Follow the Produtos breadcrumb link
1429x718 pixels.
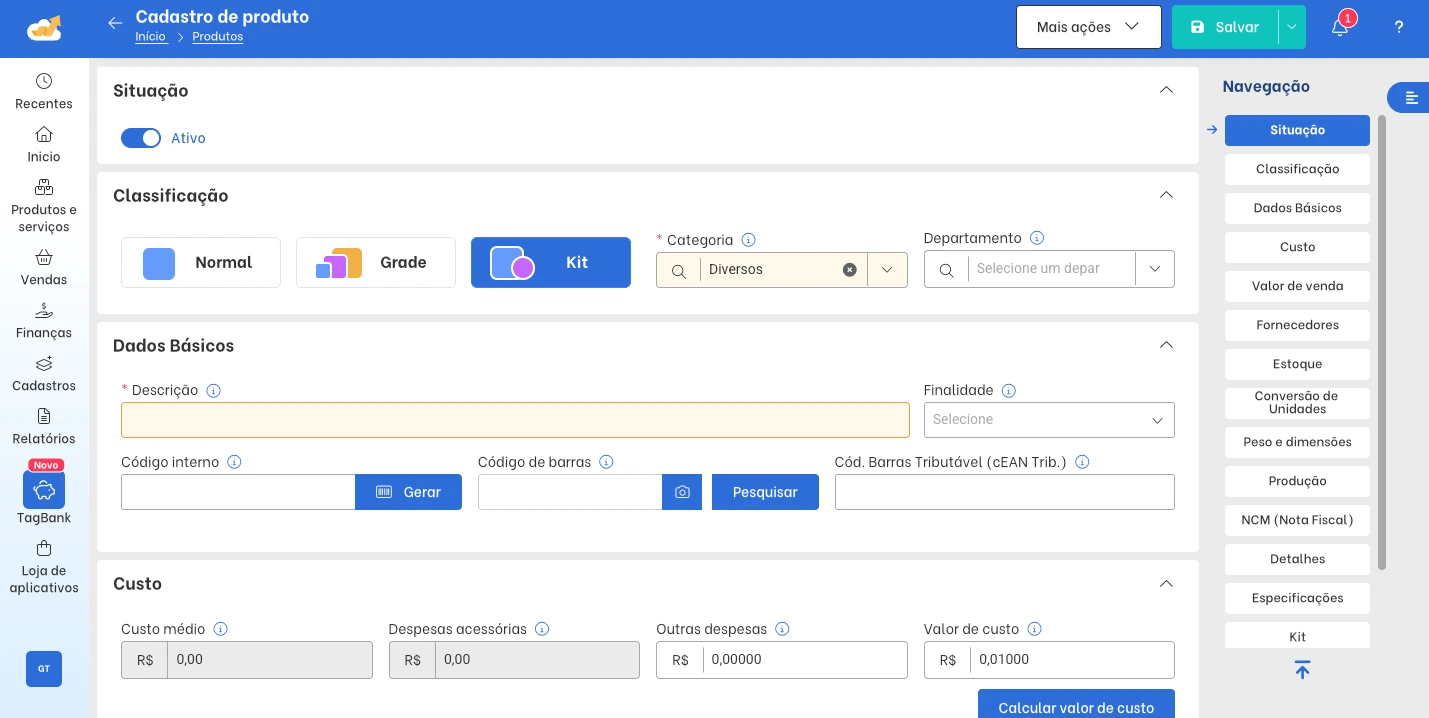(x=217, y=37)
